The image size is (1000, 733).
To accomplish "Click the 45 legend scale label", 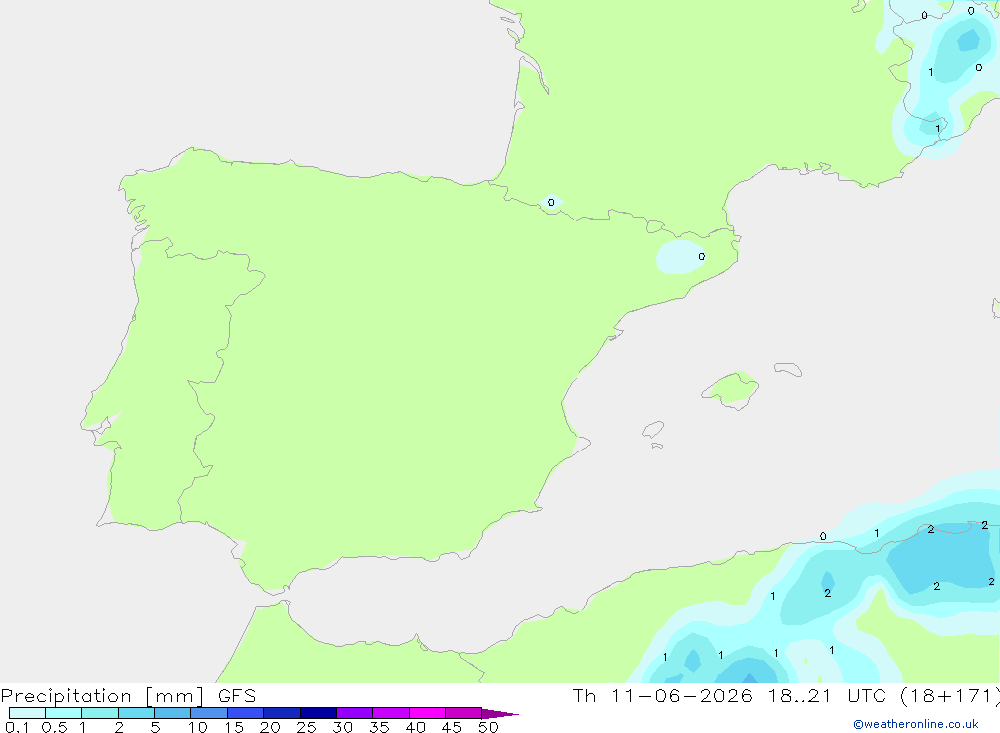I will (x=452, y=727).
